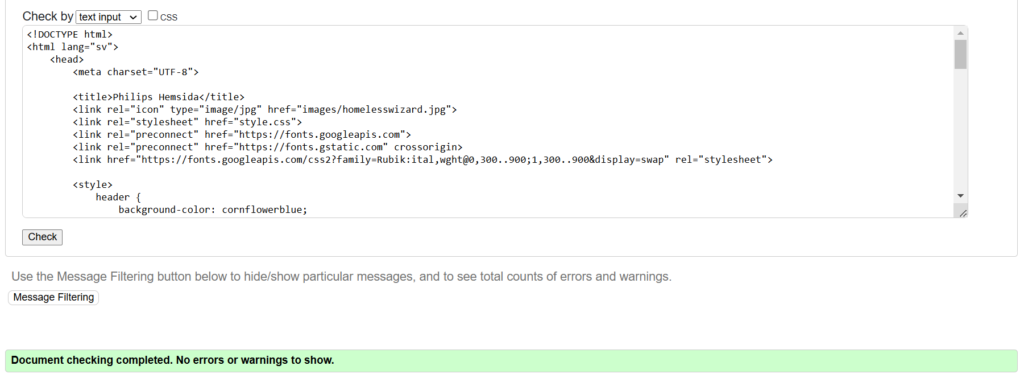Place cursor on the DOCTYPE html line
Image resolution: width=1024 pixels, height=382 pixels.
pos(70,35)
